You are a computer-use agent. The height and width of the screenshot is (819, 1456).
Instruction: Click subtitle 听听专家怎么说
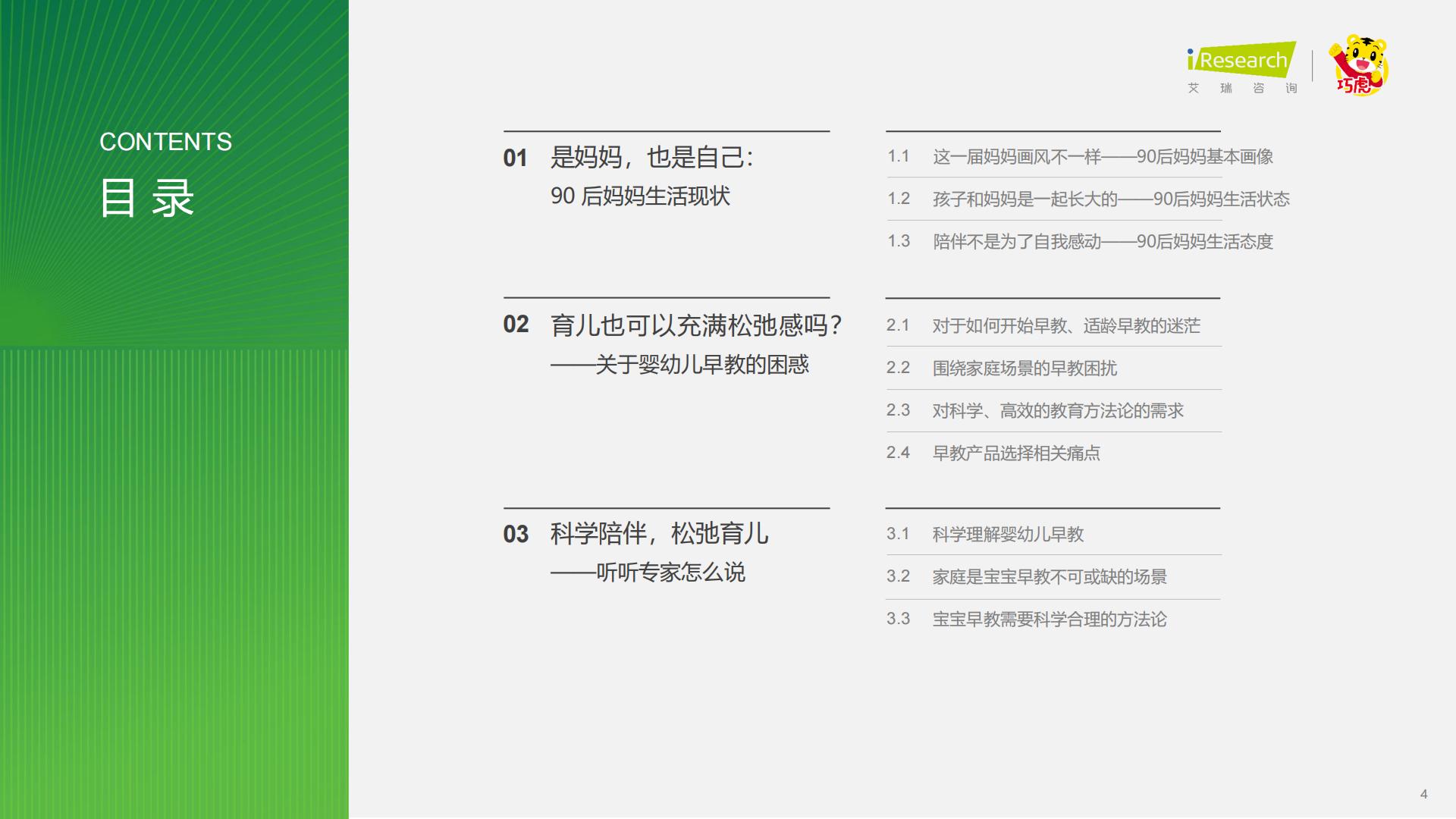pyautogui.click(x=648, y=573)
